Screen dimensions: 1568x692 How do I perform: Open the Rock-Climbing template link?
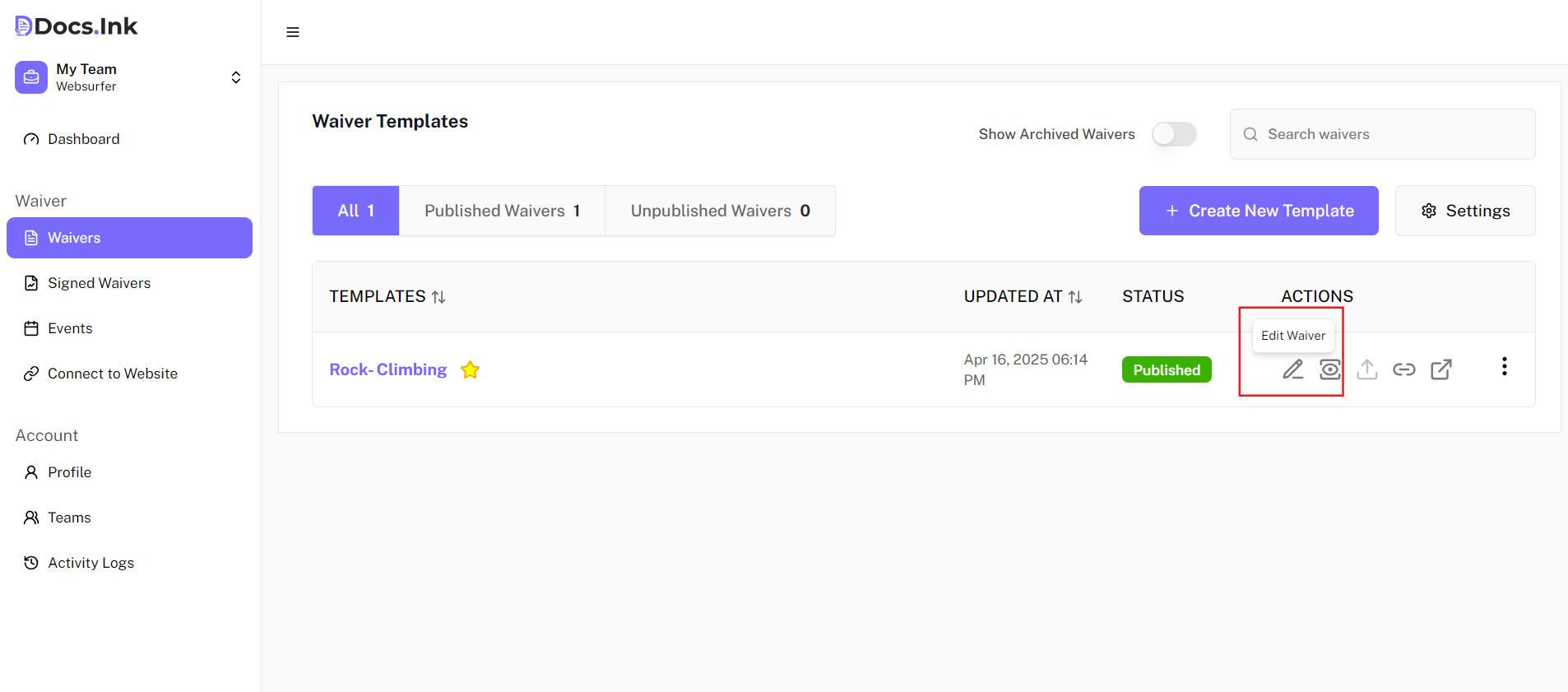[388, 369]
